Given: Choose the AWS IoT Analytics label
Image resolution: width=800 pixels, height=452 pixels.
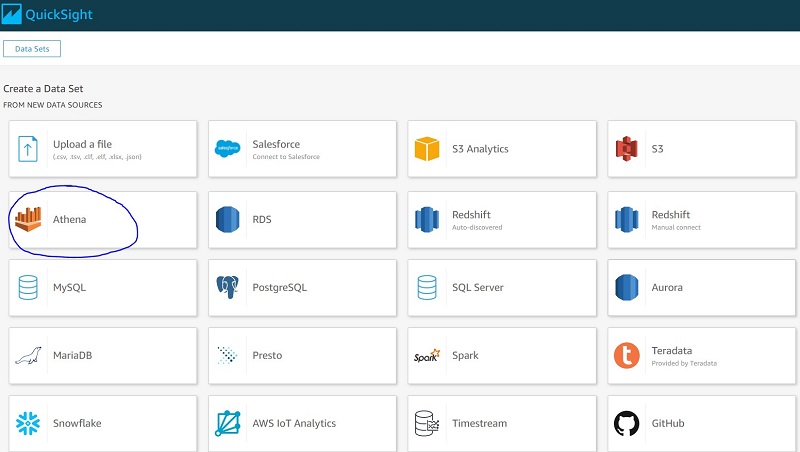Looking at the screenshot, I should [294, 423].
